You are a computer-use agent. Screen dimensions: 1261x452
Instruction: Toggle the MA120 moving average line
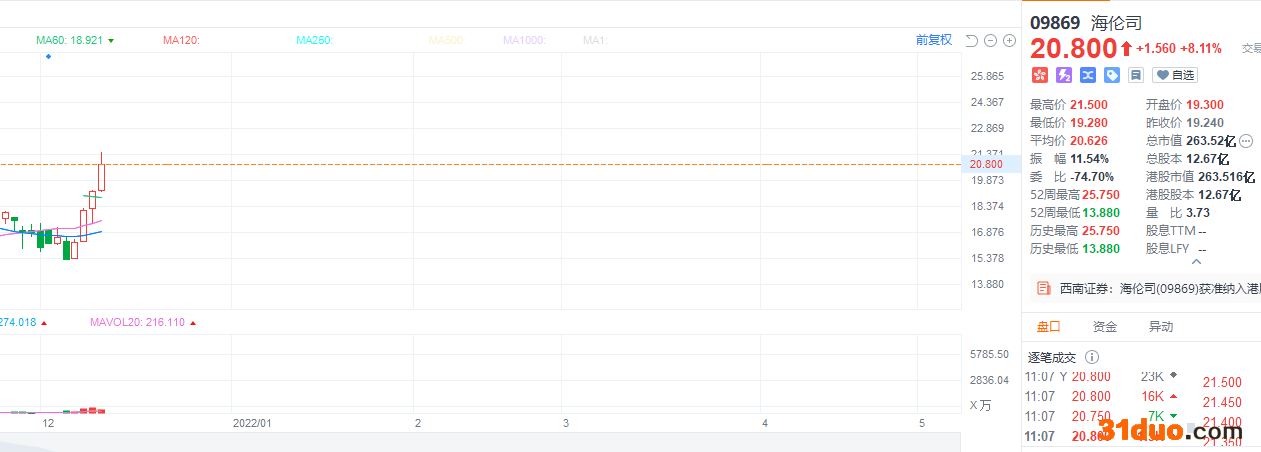click(x=181, y=40)
